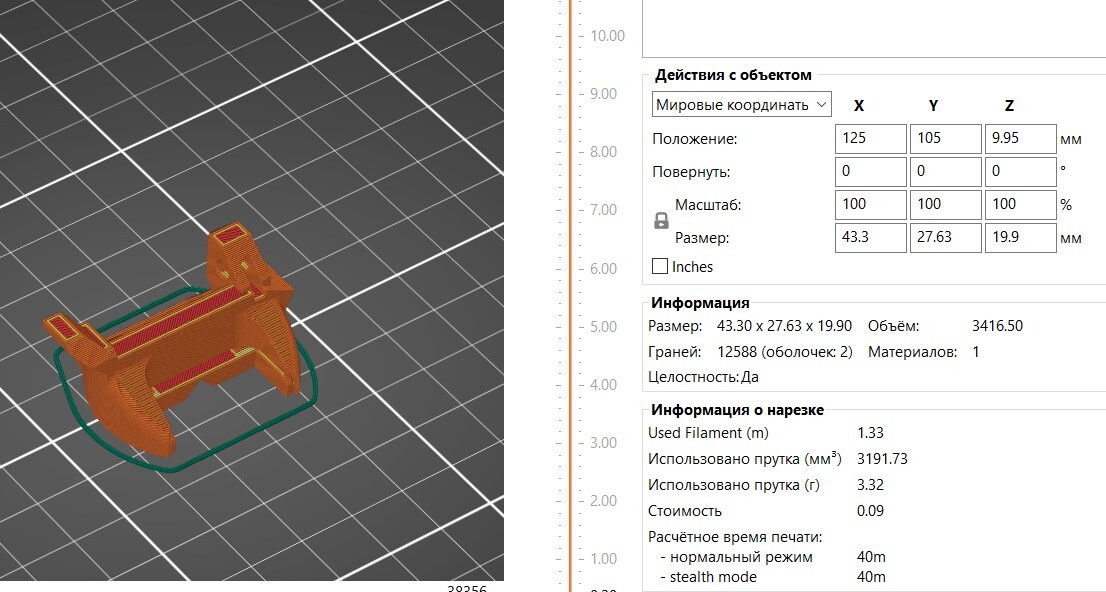Image resolution: width=1106 pixels, height=592 pixels.
Task: Select the Z size field showing 19.9
Action: (x=1020, y=237)
